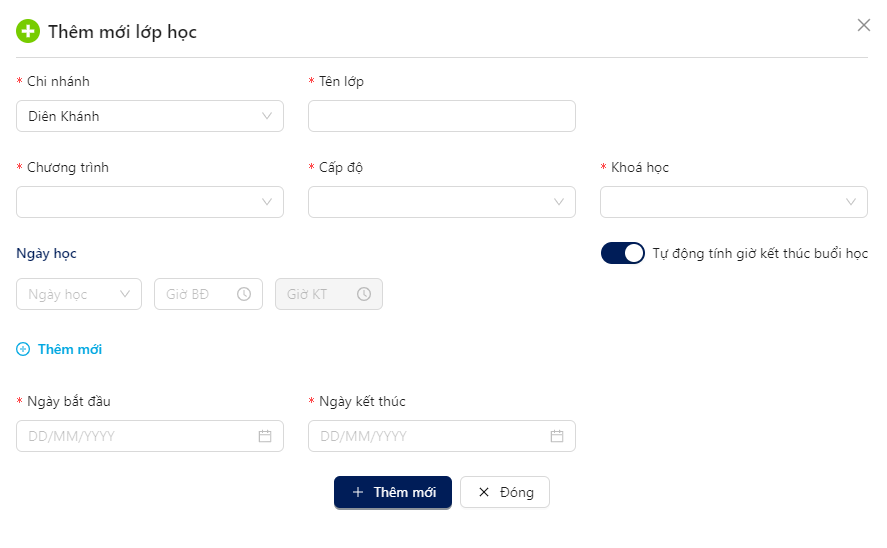Click the circled plus icon near Thêm mới link

23,349
